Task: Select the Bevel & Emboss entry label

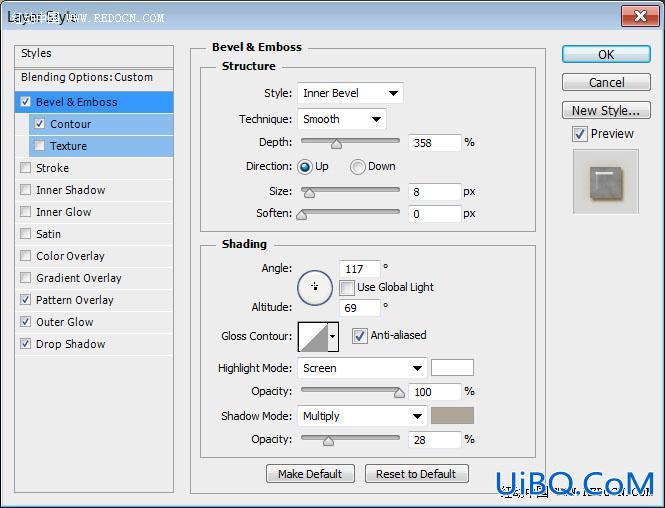Action: click(76, 102)
